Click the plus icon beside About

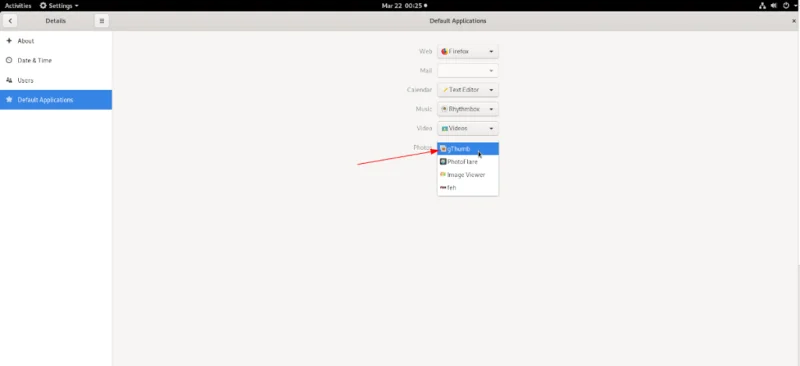(x=9, y=41)
